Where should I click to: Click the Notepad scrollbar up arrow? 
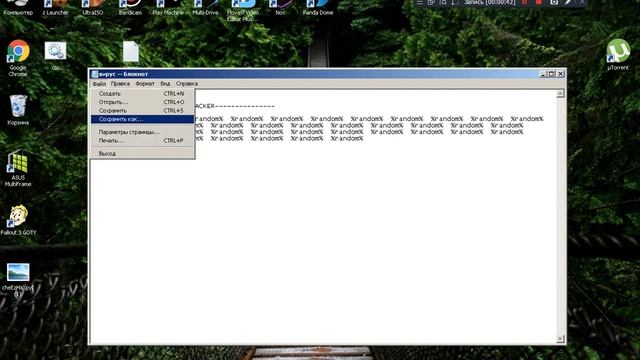560,94
